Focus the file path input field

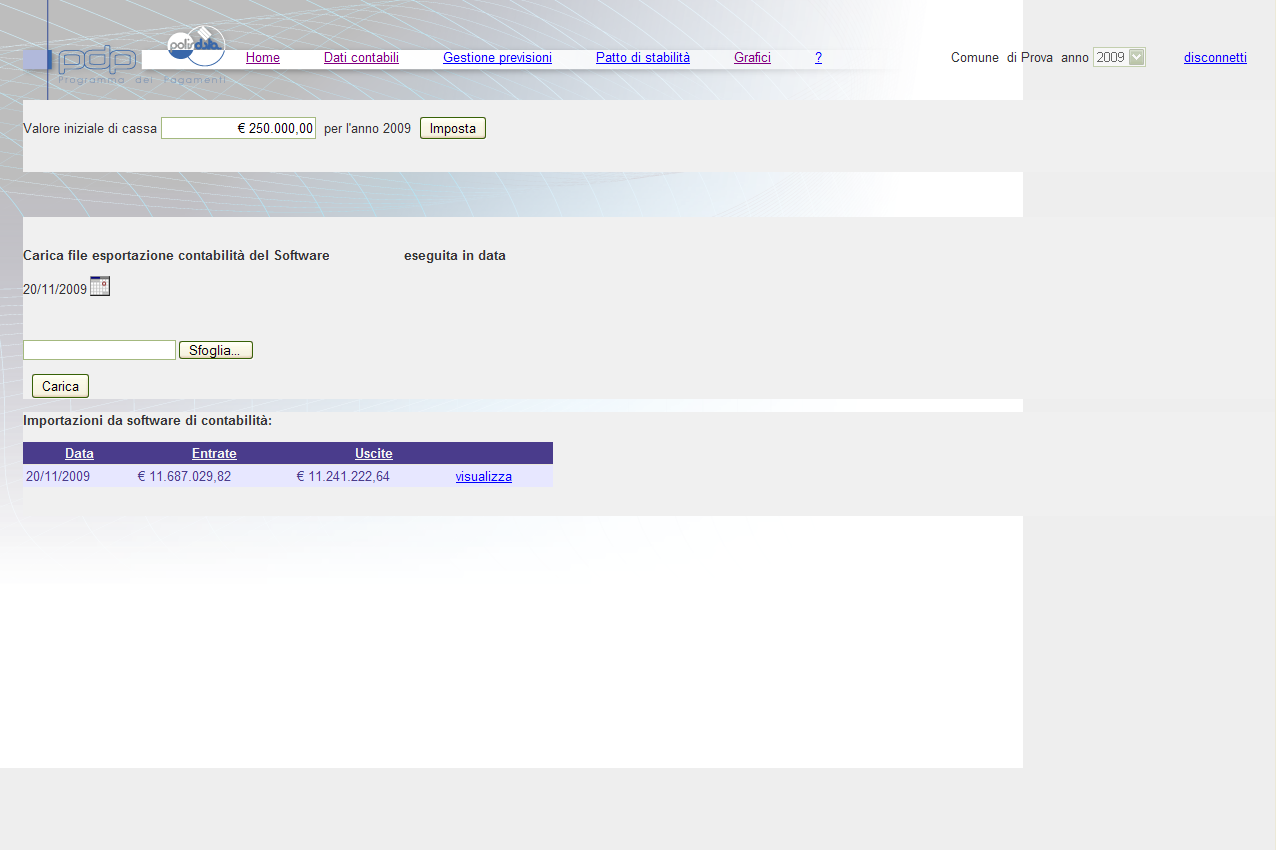[x=99, y=350]
